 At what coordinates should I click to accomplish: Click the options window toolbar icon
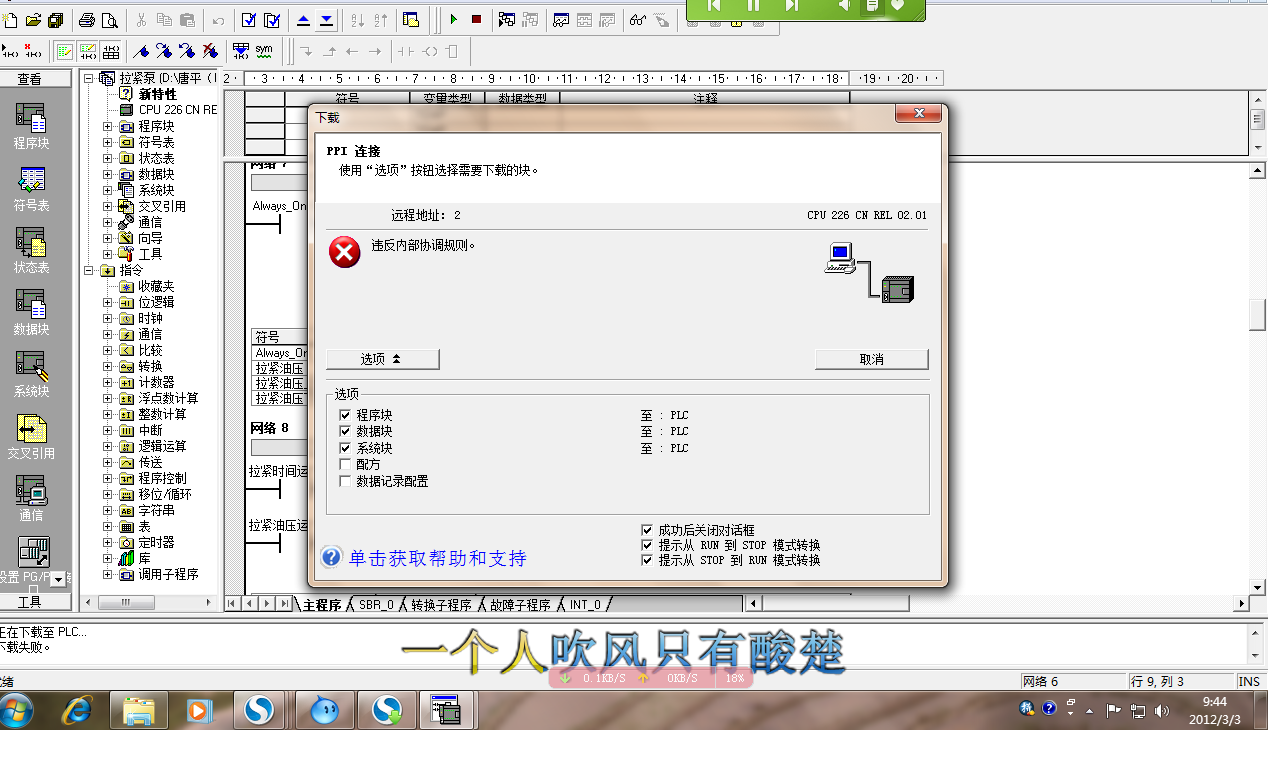tap(411, 20)
